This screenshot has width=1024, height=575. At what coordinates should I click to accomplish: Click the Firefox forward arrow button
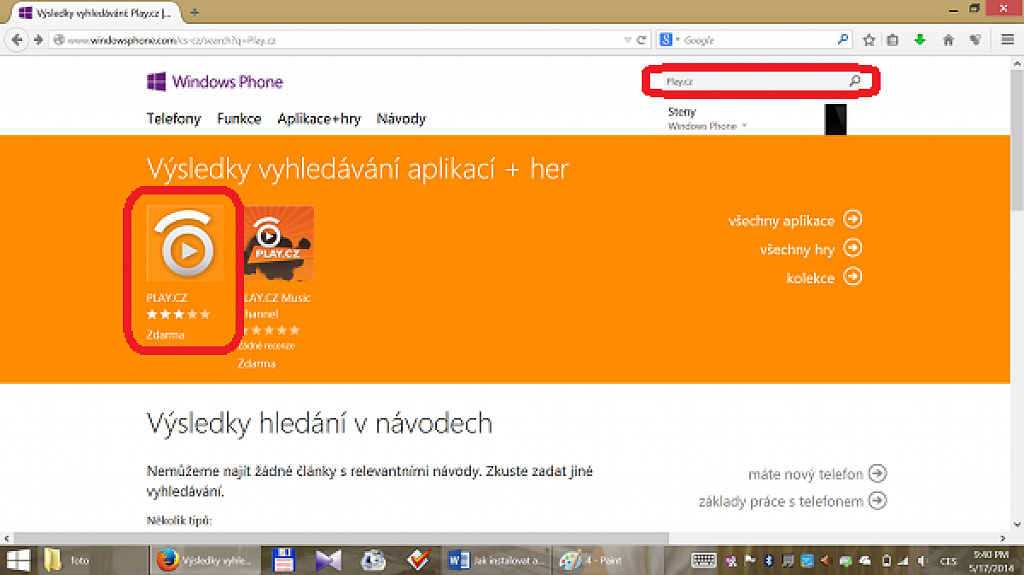pos(38,40)
